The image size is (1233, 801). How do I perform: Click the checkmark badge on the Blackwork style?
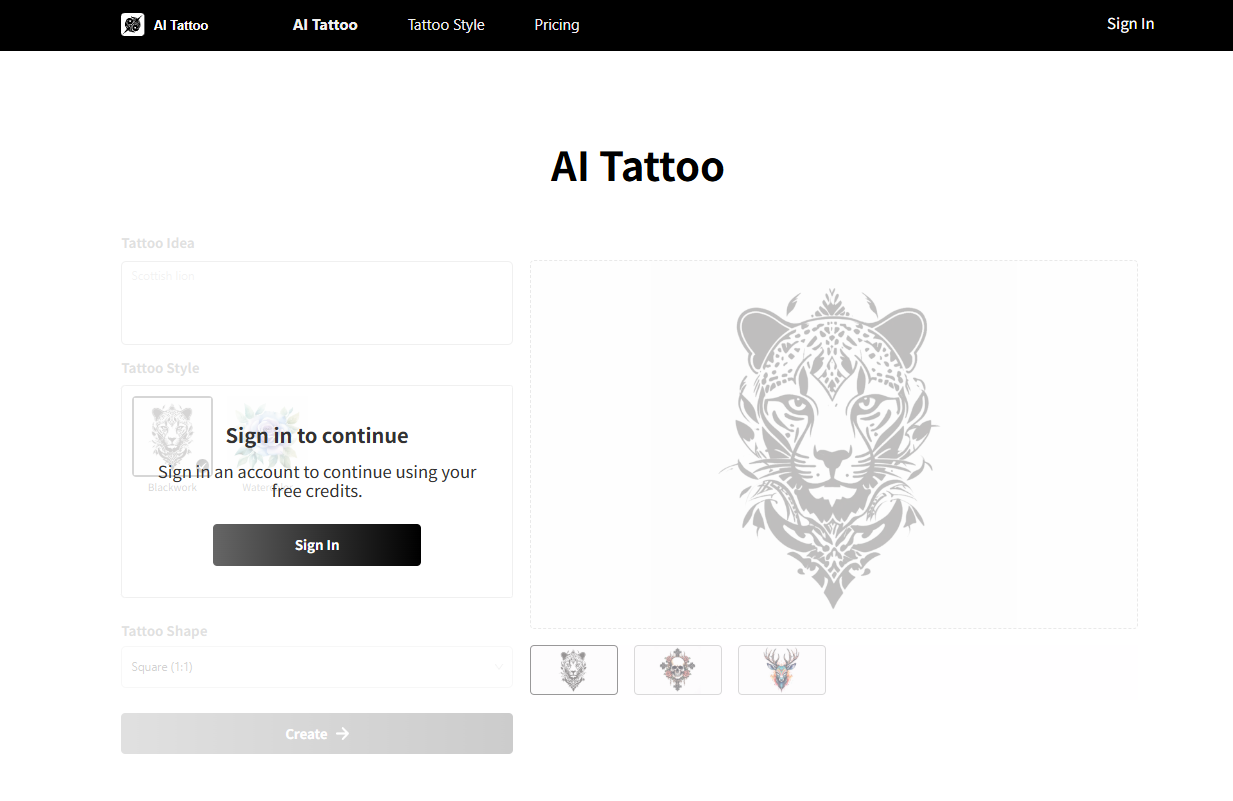click(203, 466)
